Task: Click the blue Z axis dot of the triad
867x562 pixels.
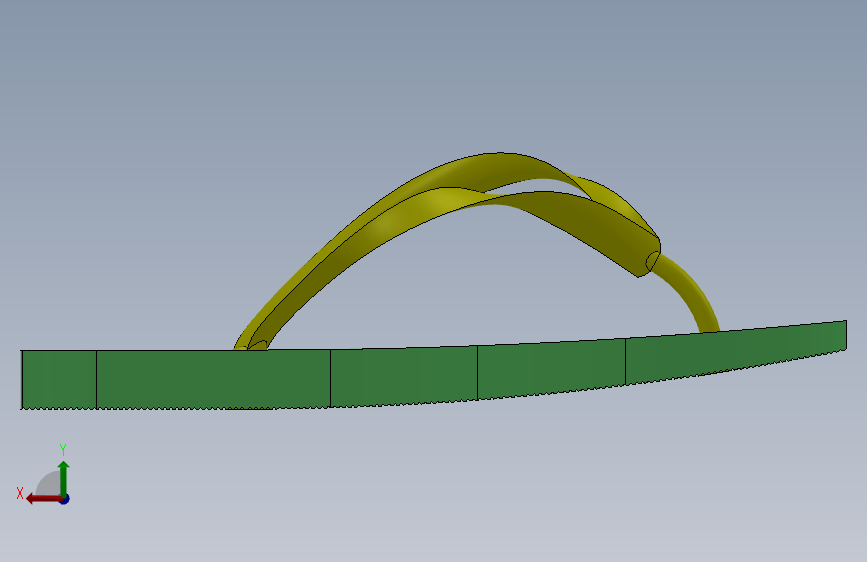Action: coord(65,499)
